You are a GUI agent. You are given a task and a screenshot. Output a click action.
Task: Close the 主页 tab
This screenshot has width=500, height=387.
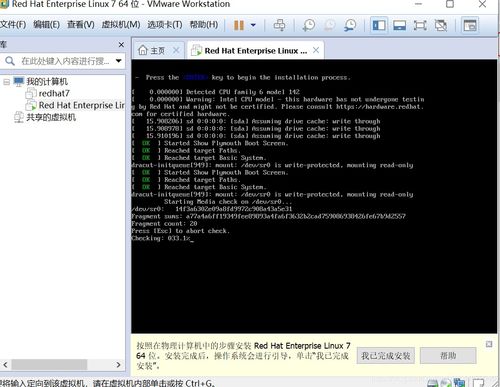(176, 50)
